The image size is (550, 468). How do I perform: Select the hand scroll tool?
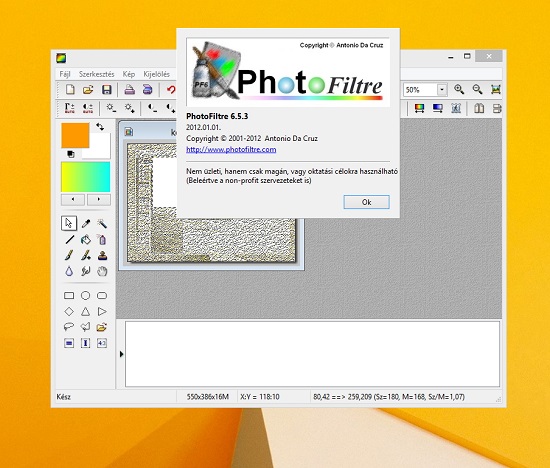(102, 271)
